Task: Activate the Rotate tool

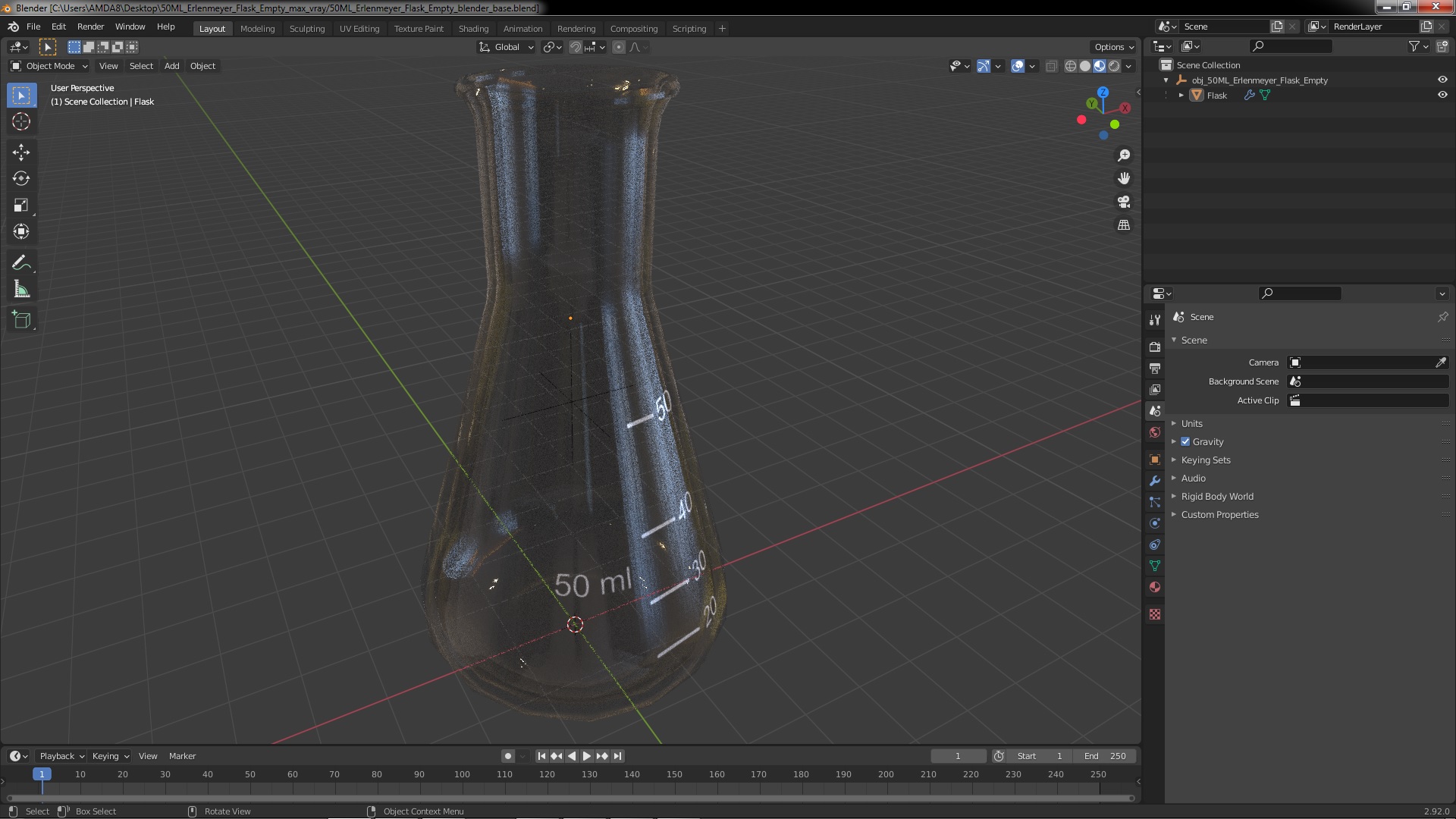Action: pos(21,179)
